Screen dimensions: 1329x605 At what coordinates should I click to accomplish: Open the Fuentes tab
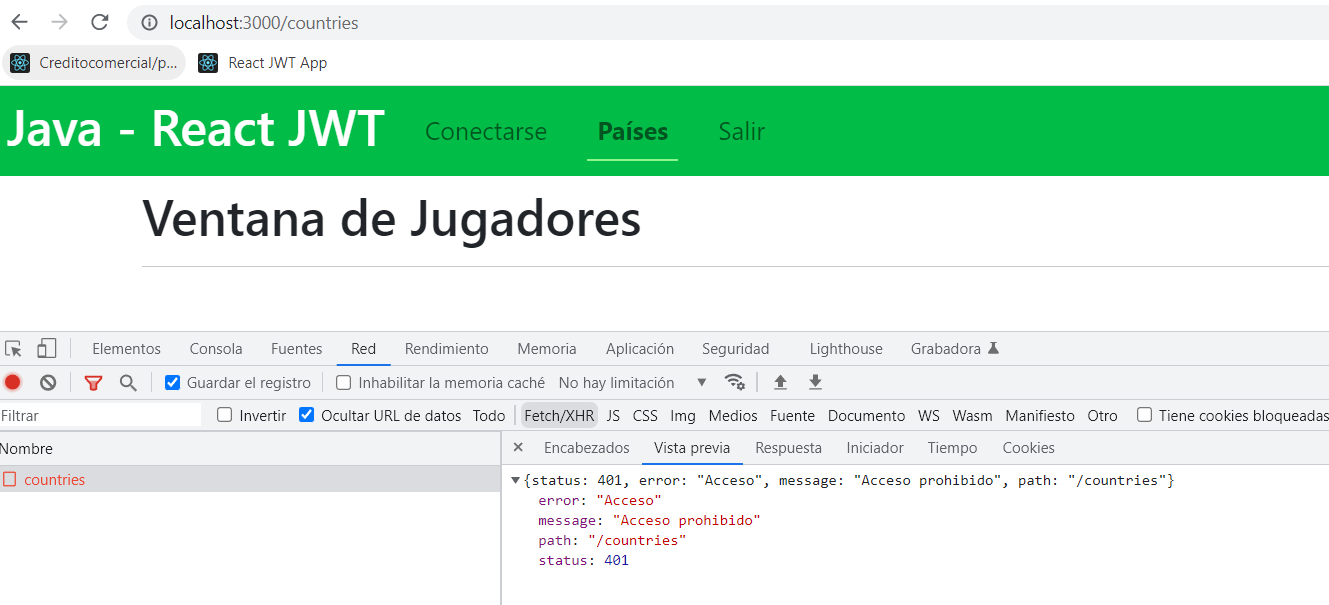(x=296, y=349)
